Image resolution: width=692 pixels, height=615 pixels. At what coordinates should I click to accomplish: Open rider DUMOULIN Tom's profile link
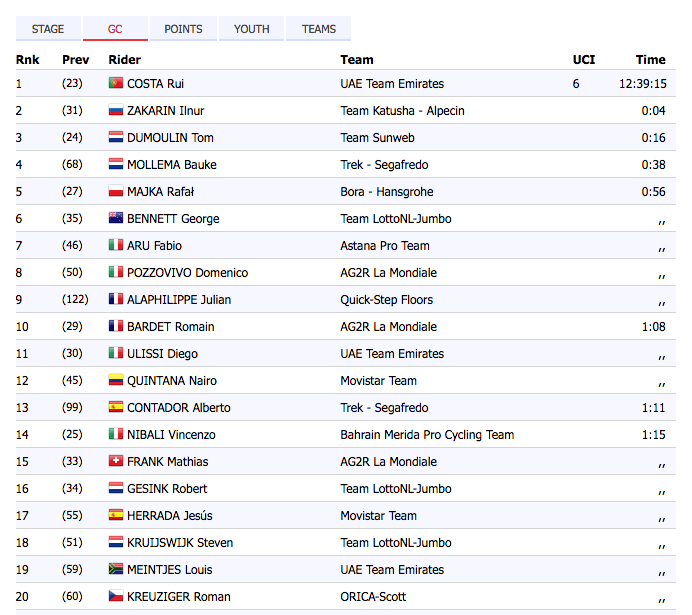[170, 138]
